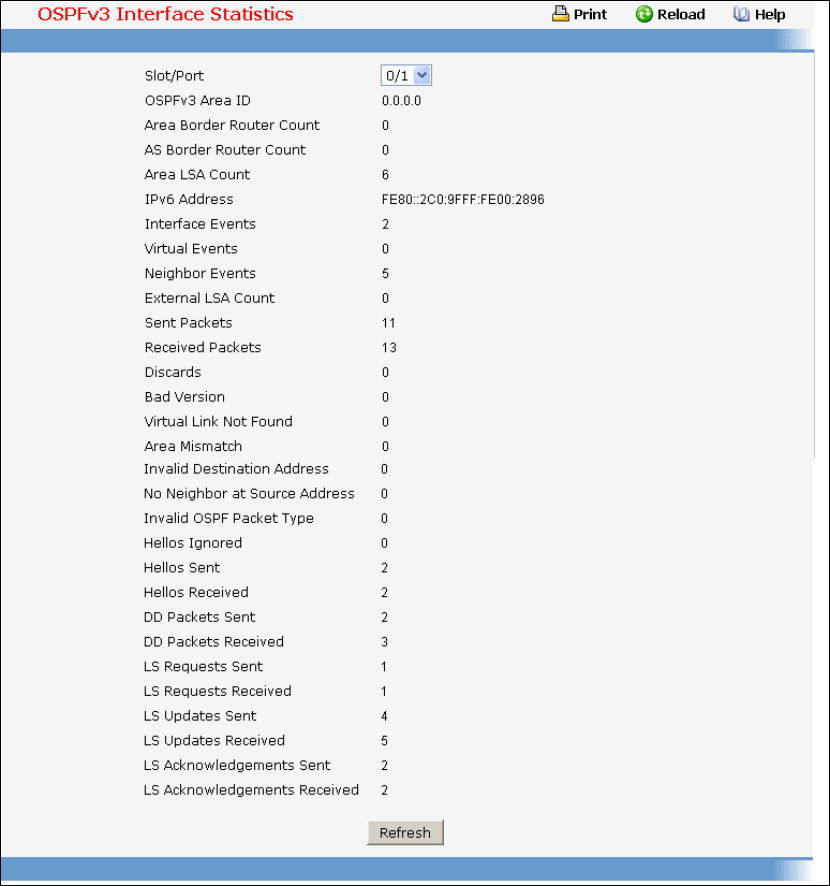Click the Sent Packets value 11

pos(389,323)
